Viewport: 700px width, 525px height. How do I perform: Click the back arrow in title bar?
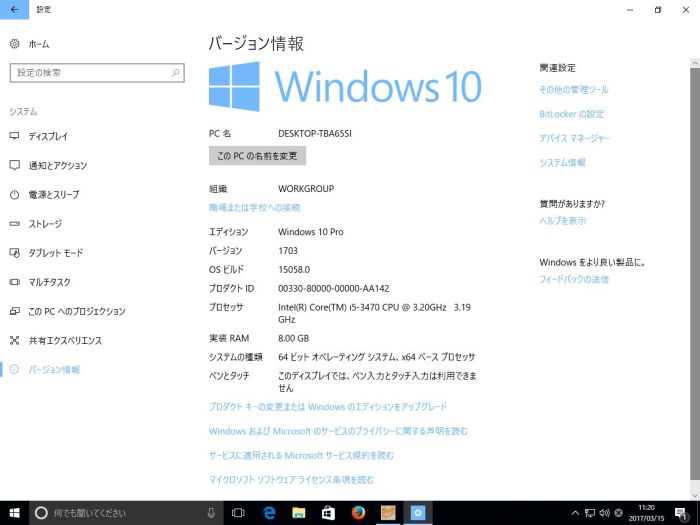[14, 9]
